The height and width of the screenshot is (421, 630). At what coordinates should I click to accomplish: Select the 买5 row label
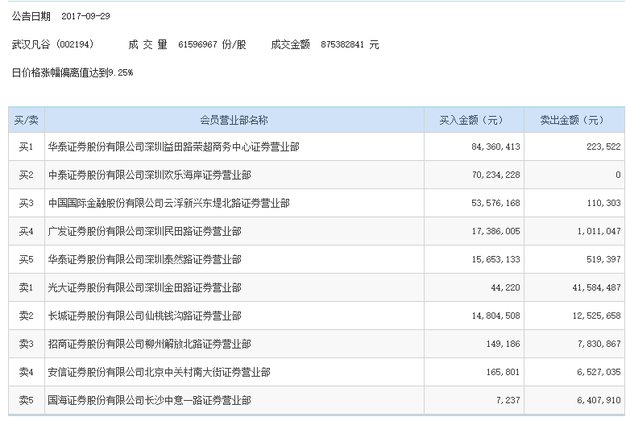[26, 260]
